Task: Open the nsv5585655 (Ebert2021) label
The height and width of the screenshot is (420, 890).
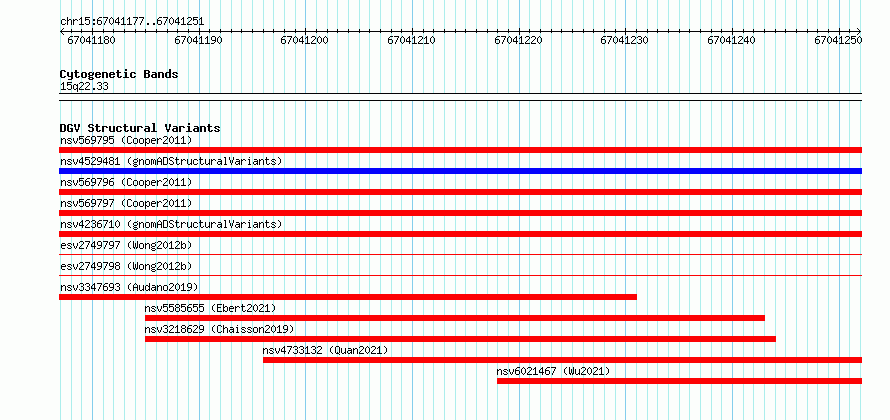Action: [210, 308]
